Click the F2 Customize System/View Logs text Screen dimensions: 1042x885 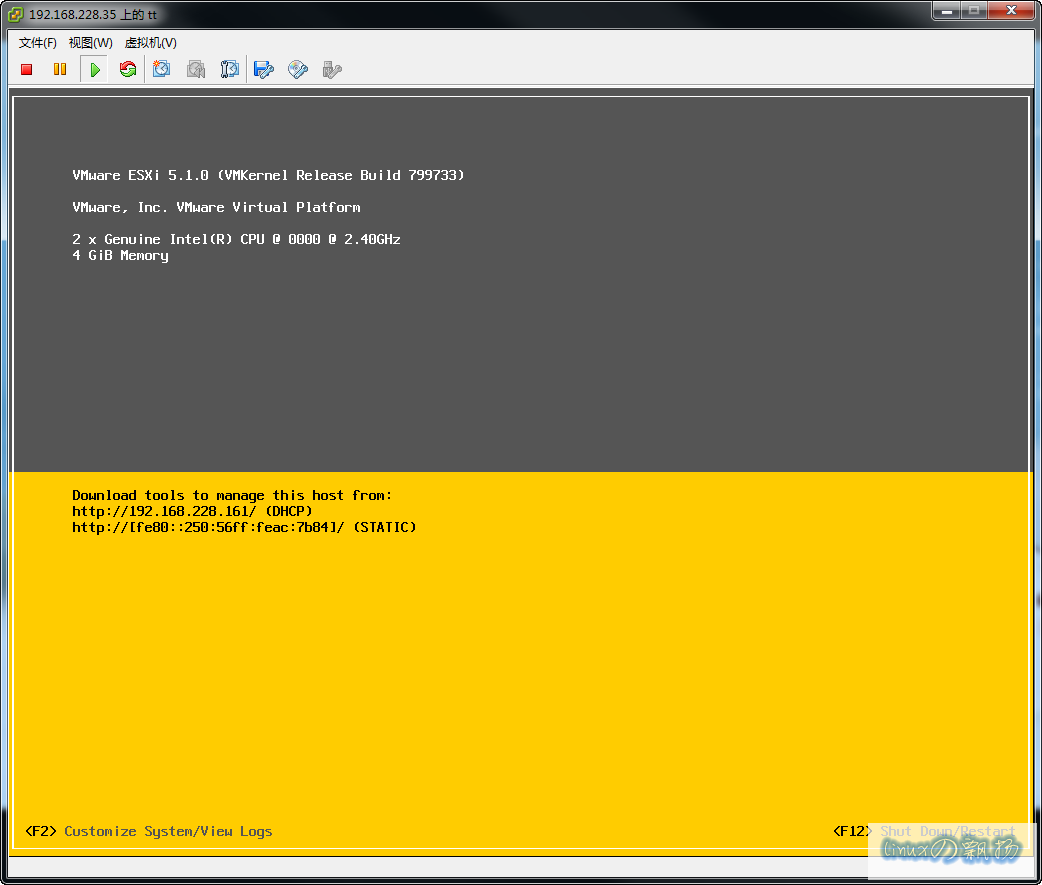click(x=149, y=831)
